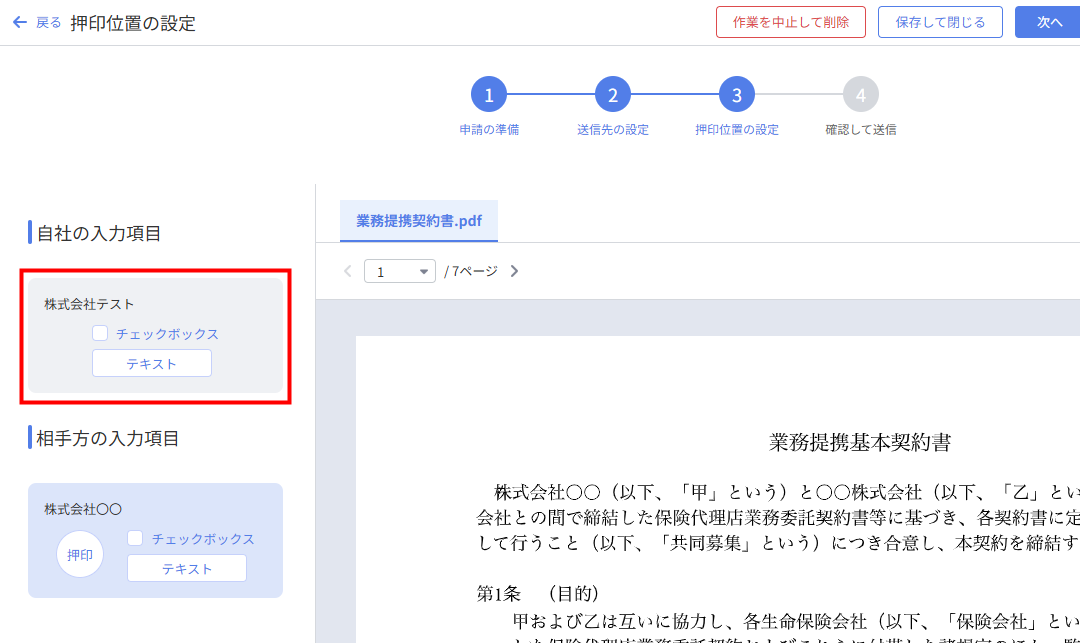Add テキスト field for 株式会社〇〇
This screenshot has width=1080, height=643.
pos(187,568)
